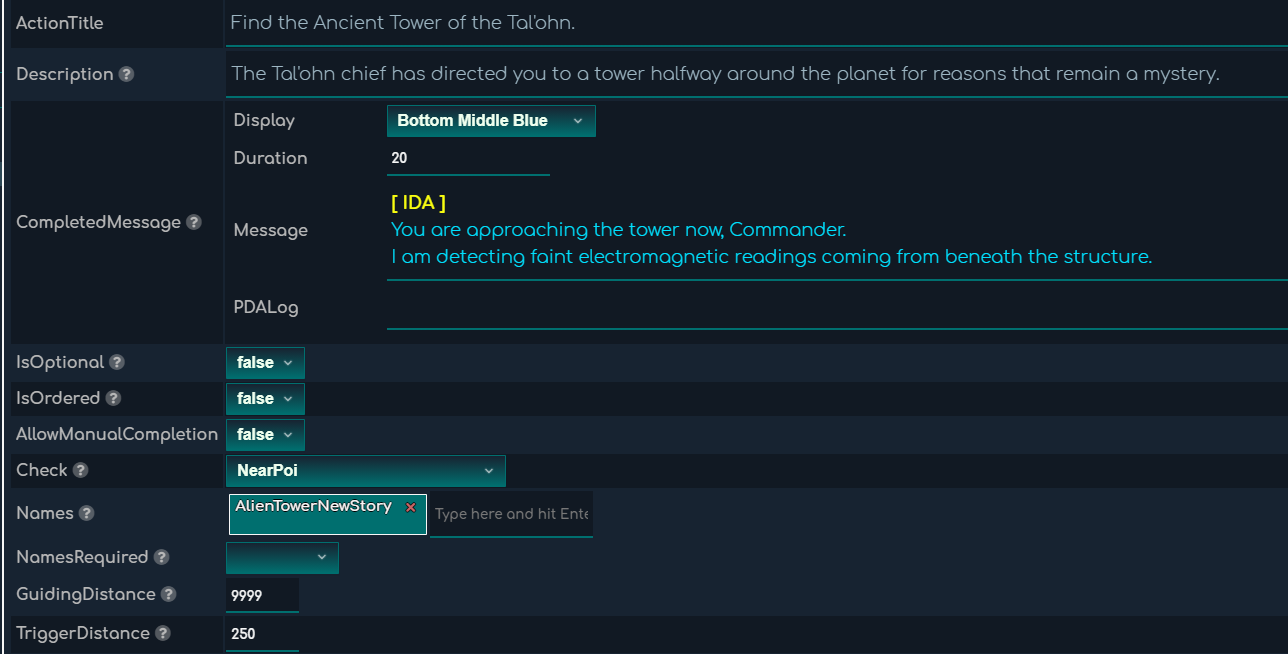
Task: Click help icon beside CompletedMessage
Action: [x=194, y=222]
